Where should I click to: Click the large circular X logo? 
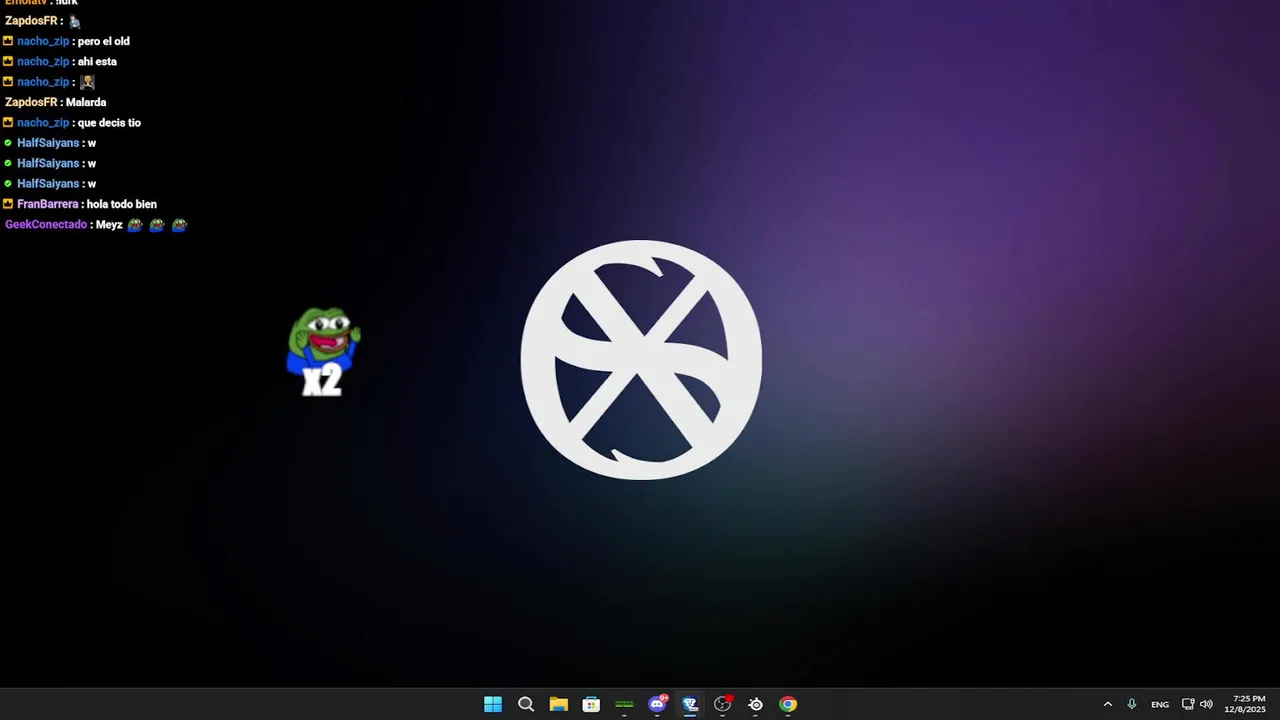point(641,360)
